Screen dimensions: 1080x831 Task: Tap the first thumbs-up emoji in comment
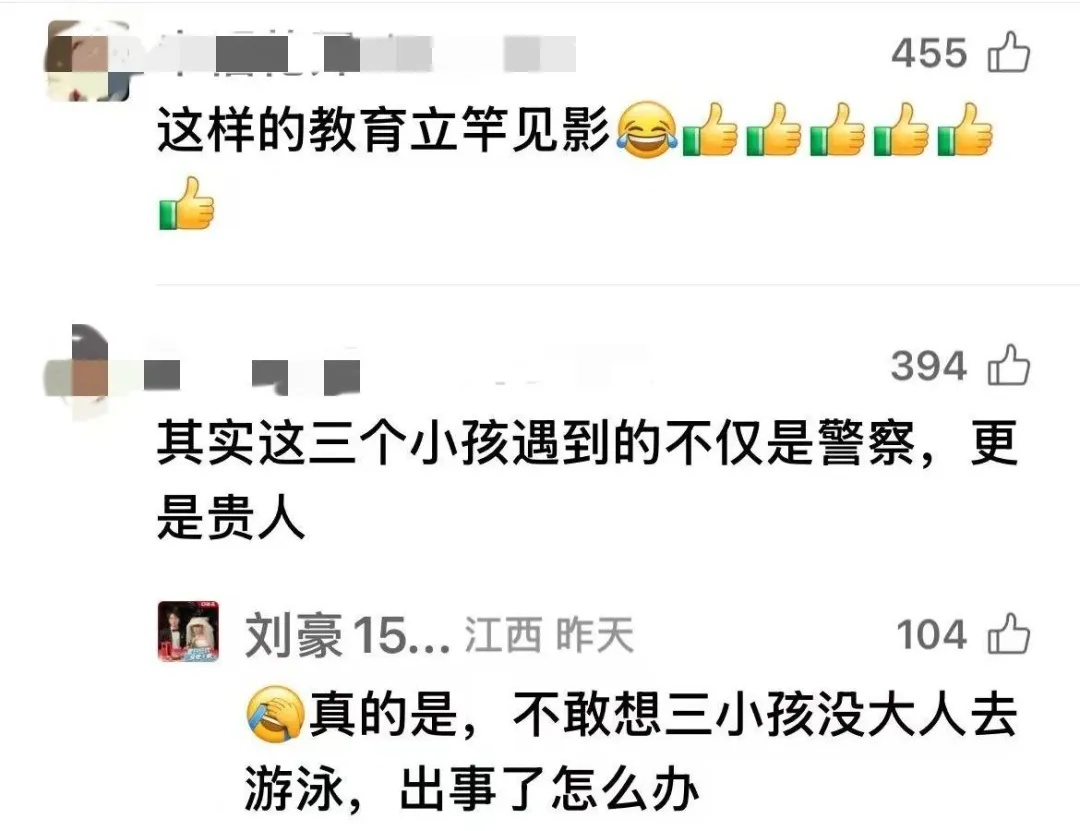710,131
